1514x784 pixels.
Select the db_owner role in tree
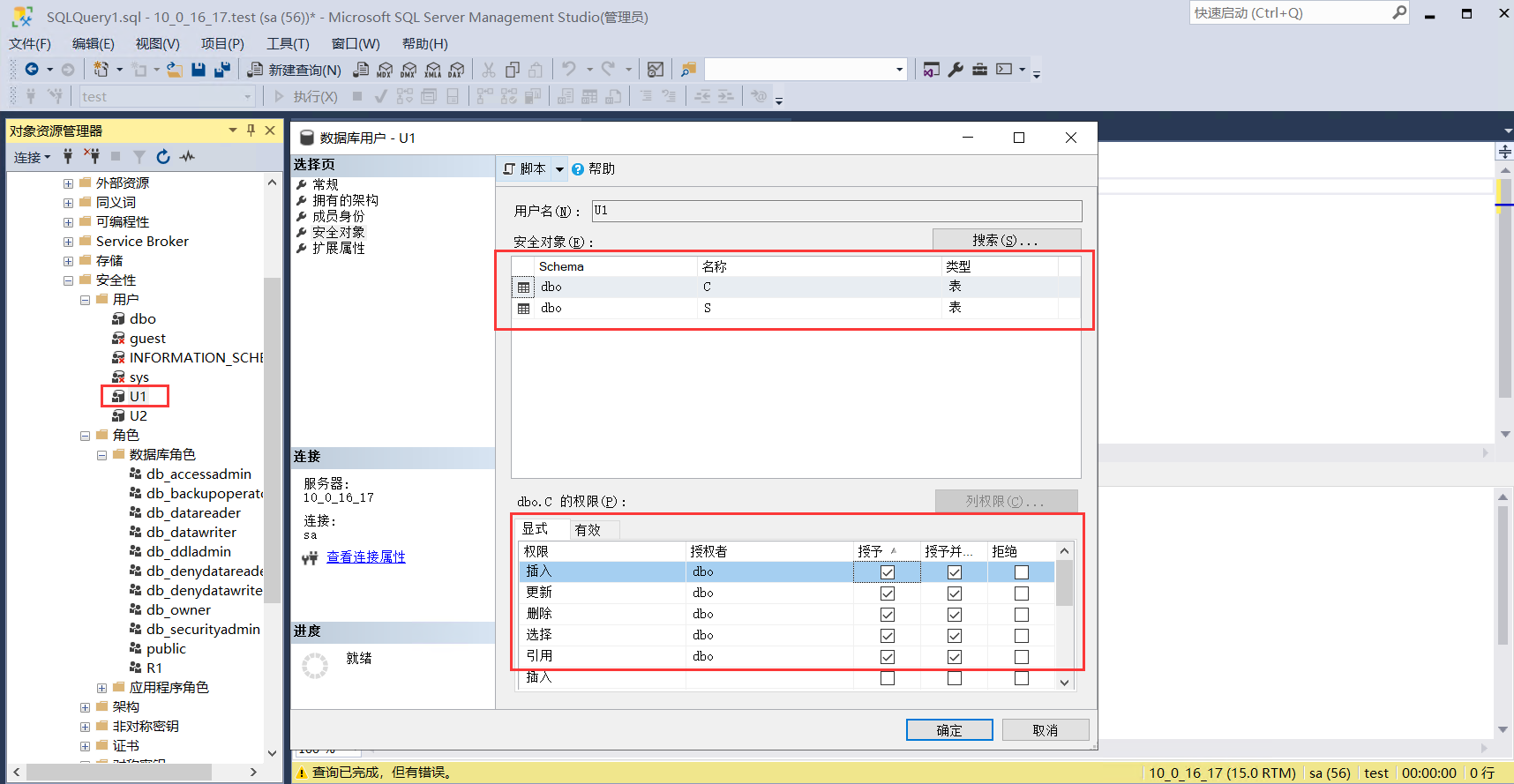[x=178, y=610]
